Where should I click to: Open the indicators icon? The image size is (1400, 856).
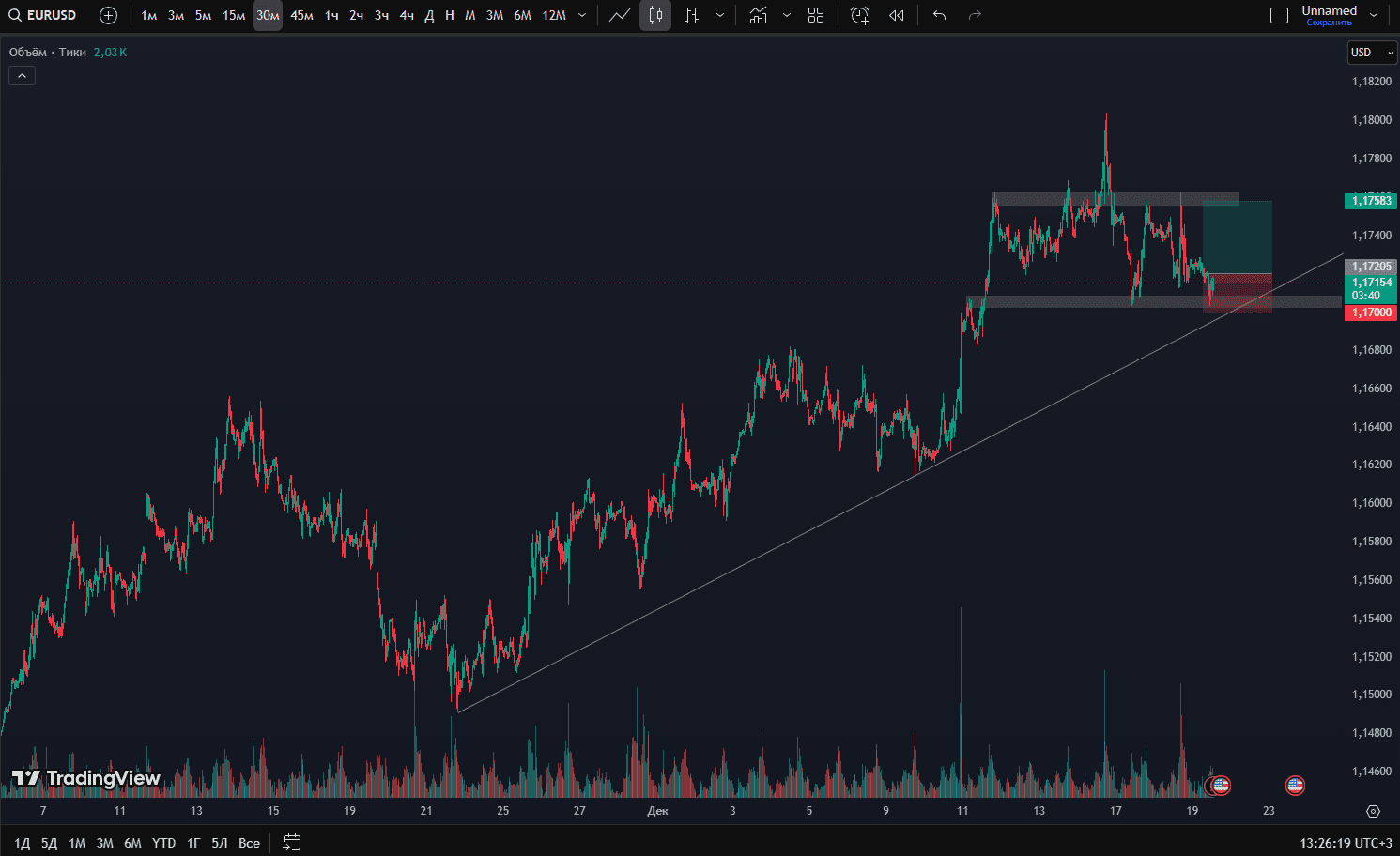tap(758, 15)
